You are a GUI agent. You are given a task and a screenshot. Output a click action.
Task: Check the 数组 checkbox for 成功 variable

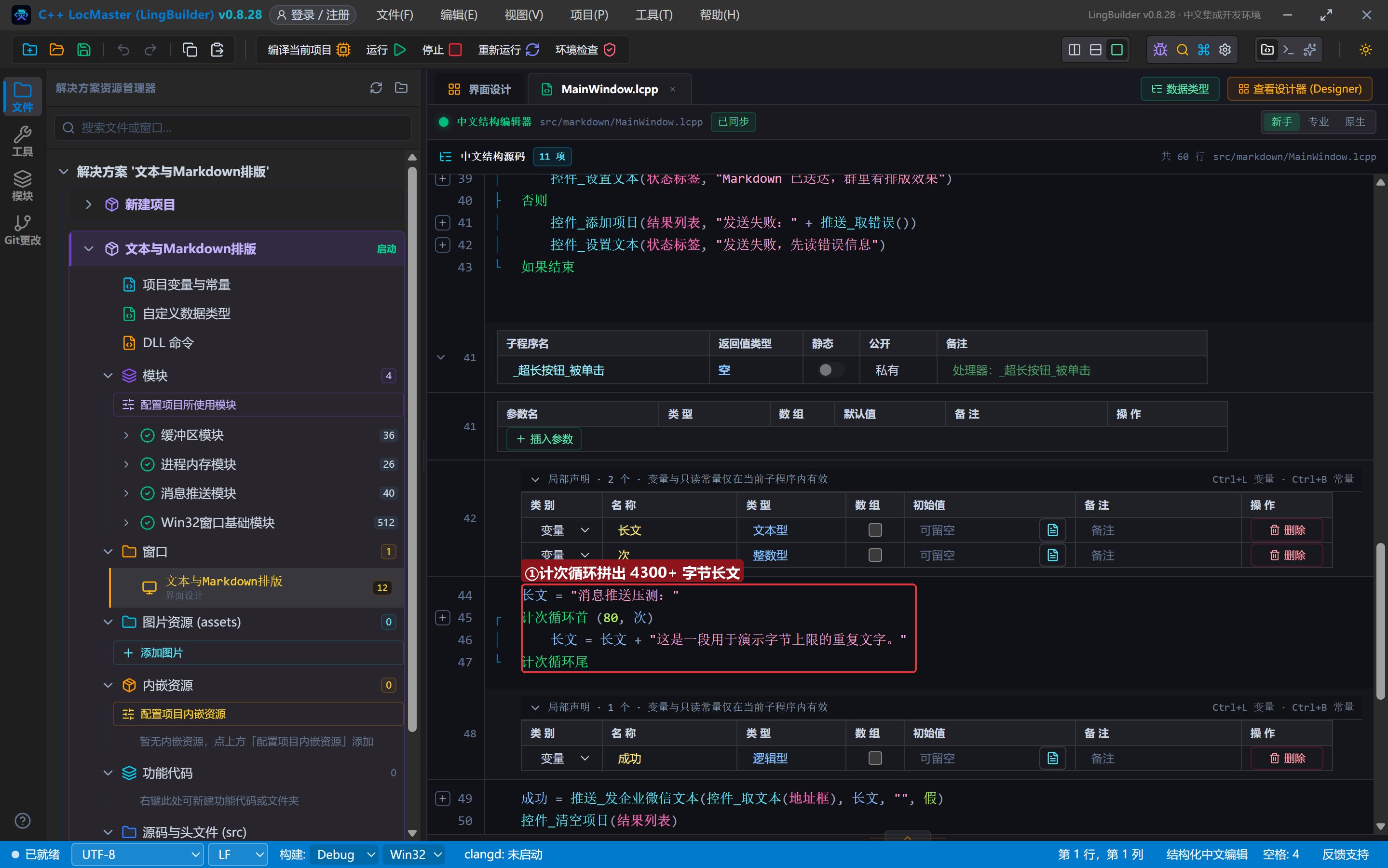[x=875, y=758]
